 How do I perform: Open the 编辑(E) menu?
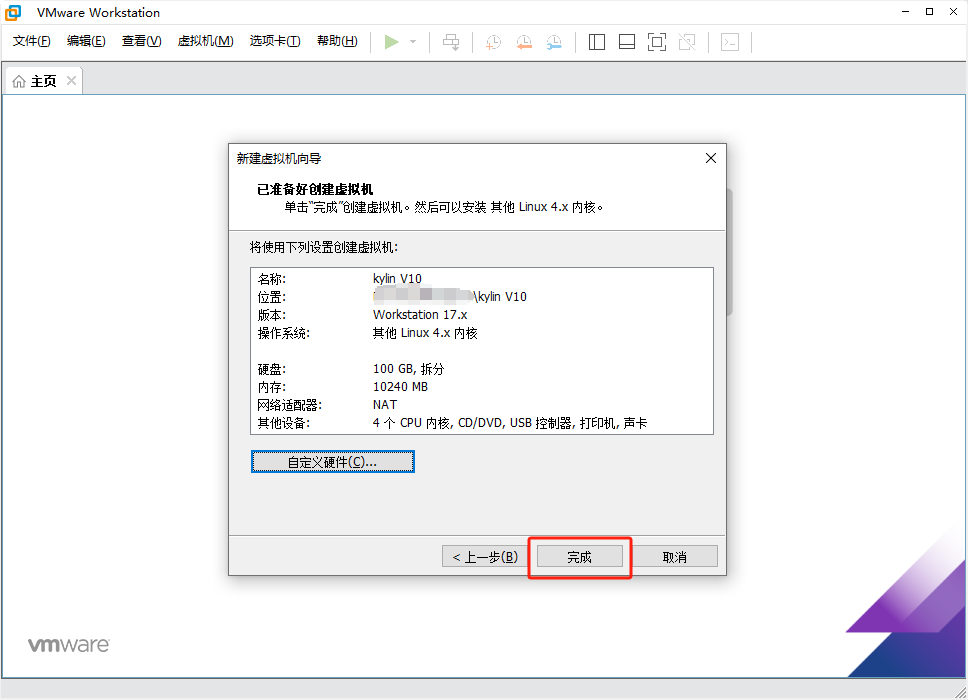pos(86,41)
